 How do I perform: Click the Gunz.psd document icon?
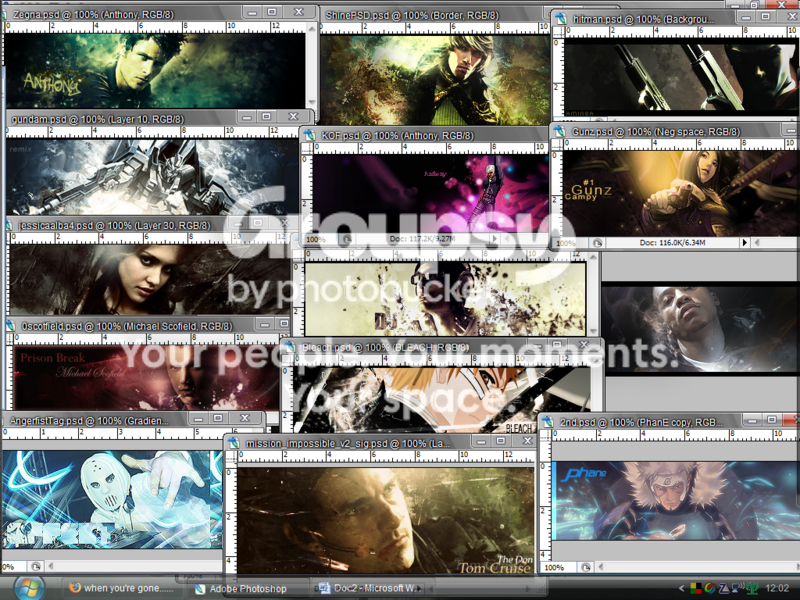click(560, 132)
